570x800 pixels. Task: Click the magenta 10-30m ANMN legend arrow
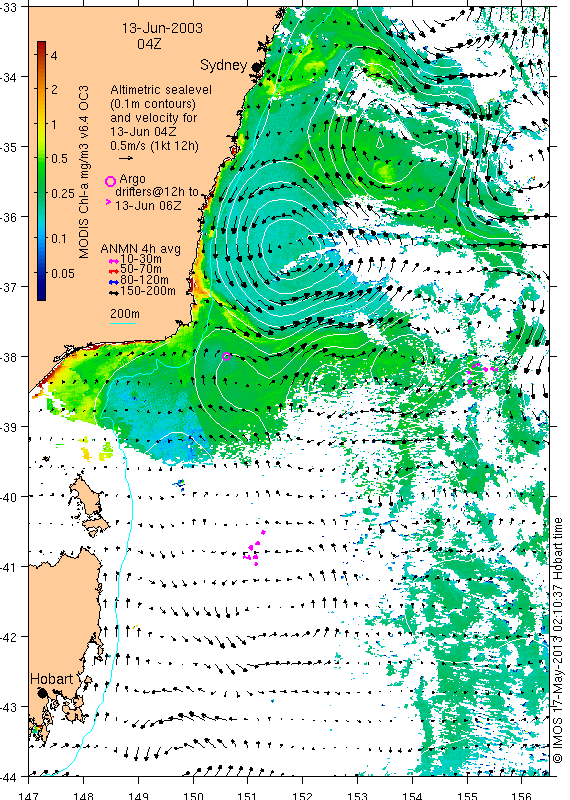(x=114, y=261)
